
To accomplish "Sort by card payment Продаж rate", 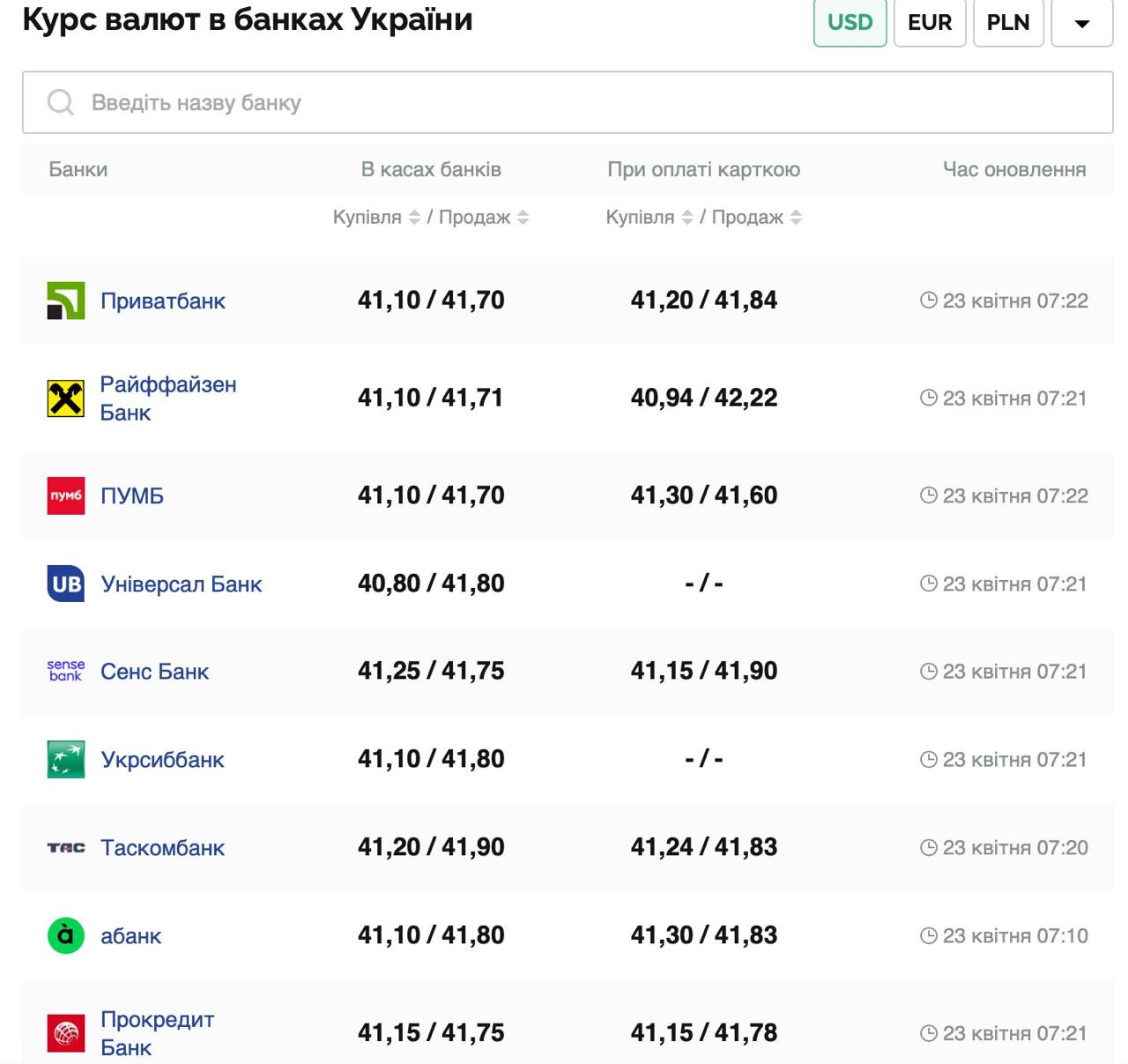I will [796, 218].
